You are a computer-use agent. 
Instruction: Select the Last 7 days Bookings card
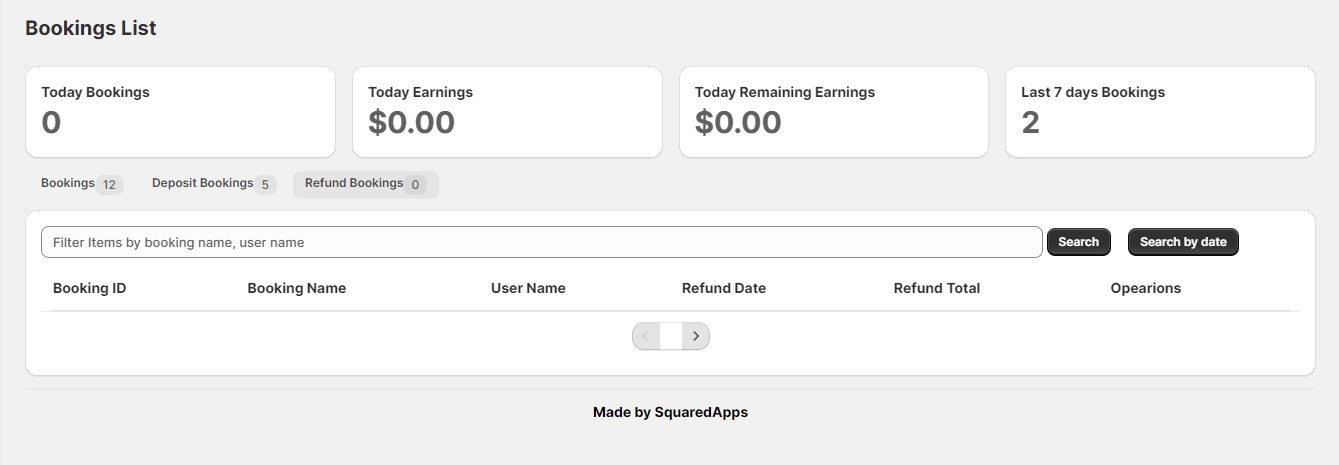point(1160,112)
